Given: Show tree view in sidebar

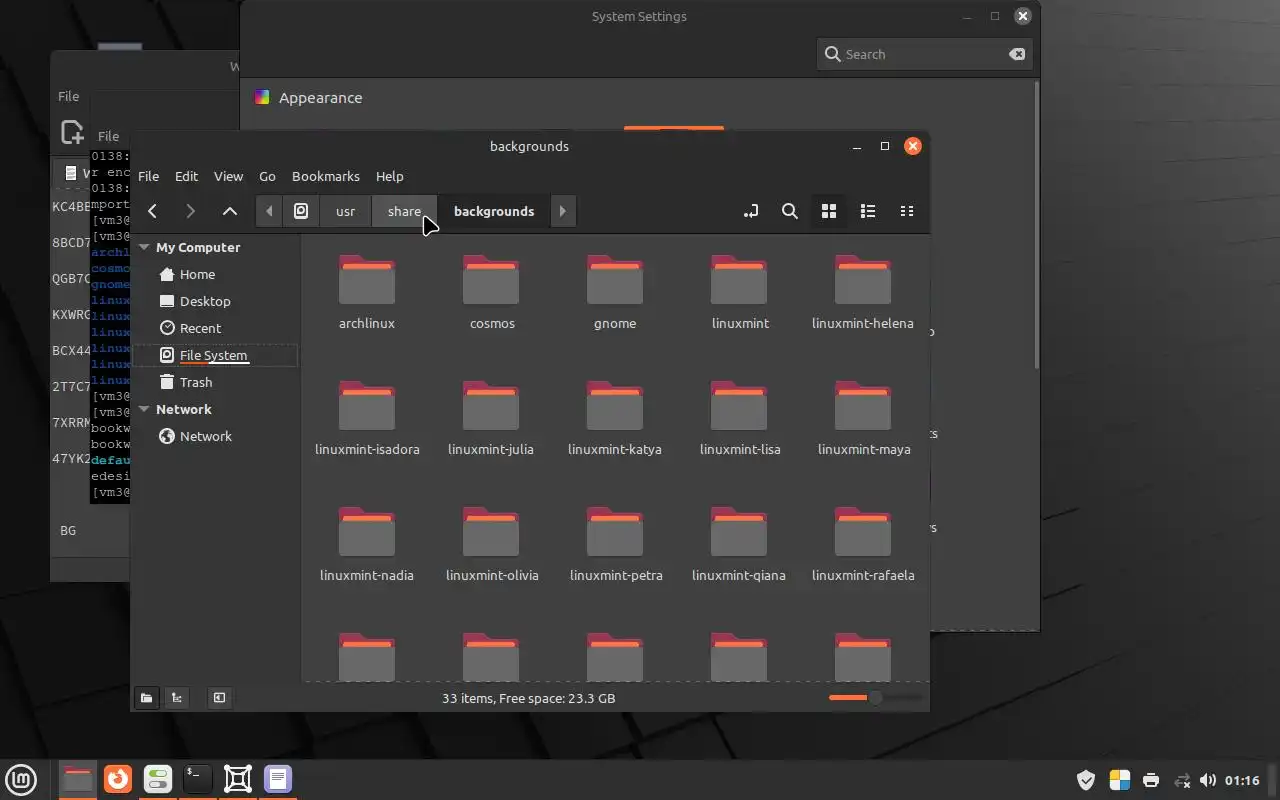Looking at the screenshot, I should click(x=177, y=698).
